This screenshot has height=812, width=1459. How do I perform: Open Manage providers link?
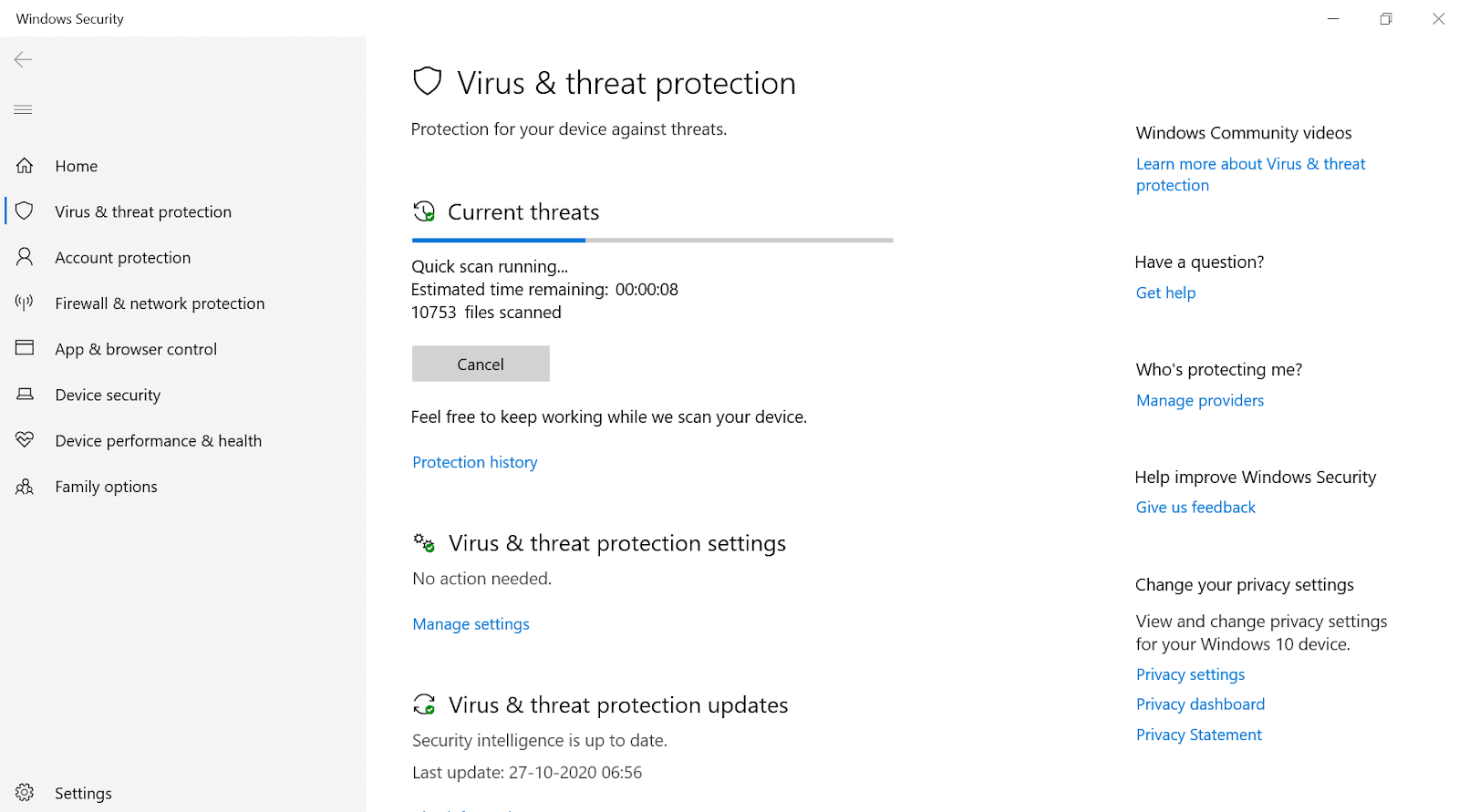click(x=1199, y=400)
